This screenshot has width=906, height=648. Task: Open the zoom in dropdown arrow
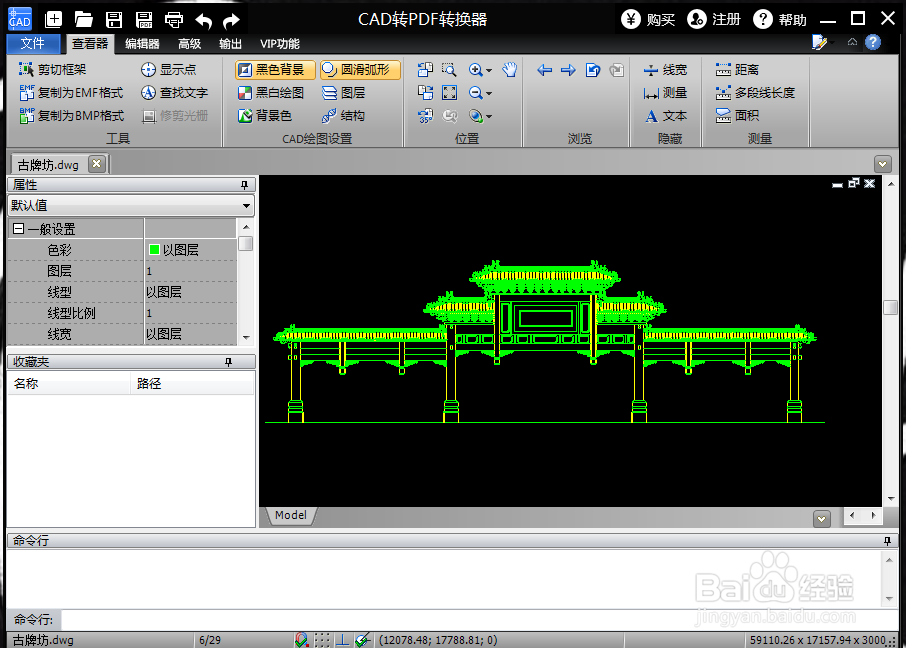489,71
